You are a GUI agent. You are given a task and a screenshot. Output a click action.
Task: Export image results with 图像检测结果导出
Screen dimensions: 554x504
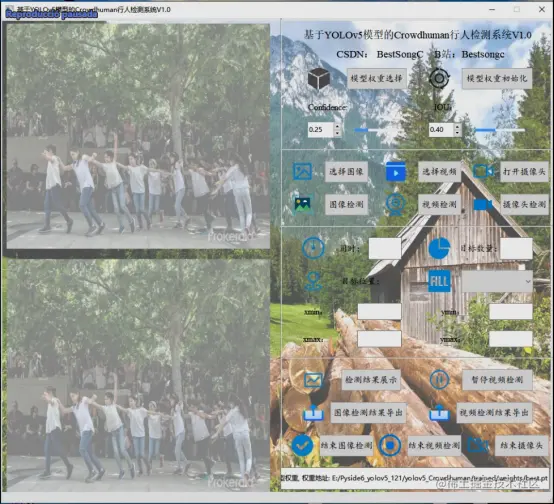coord(368,412)
